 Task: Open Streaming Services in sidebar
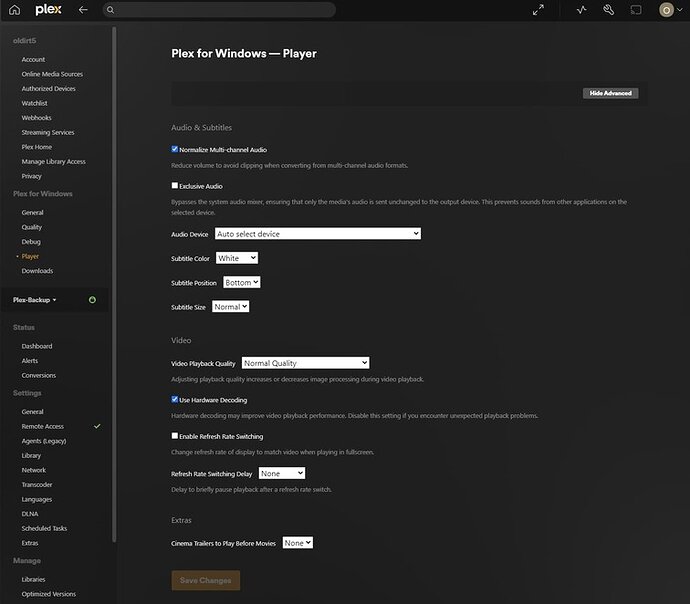(48, 132)
